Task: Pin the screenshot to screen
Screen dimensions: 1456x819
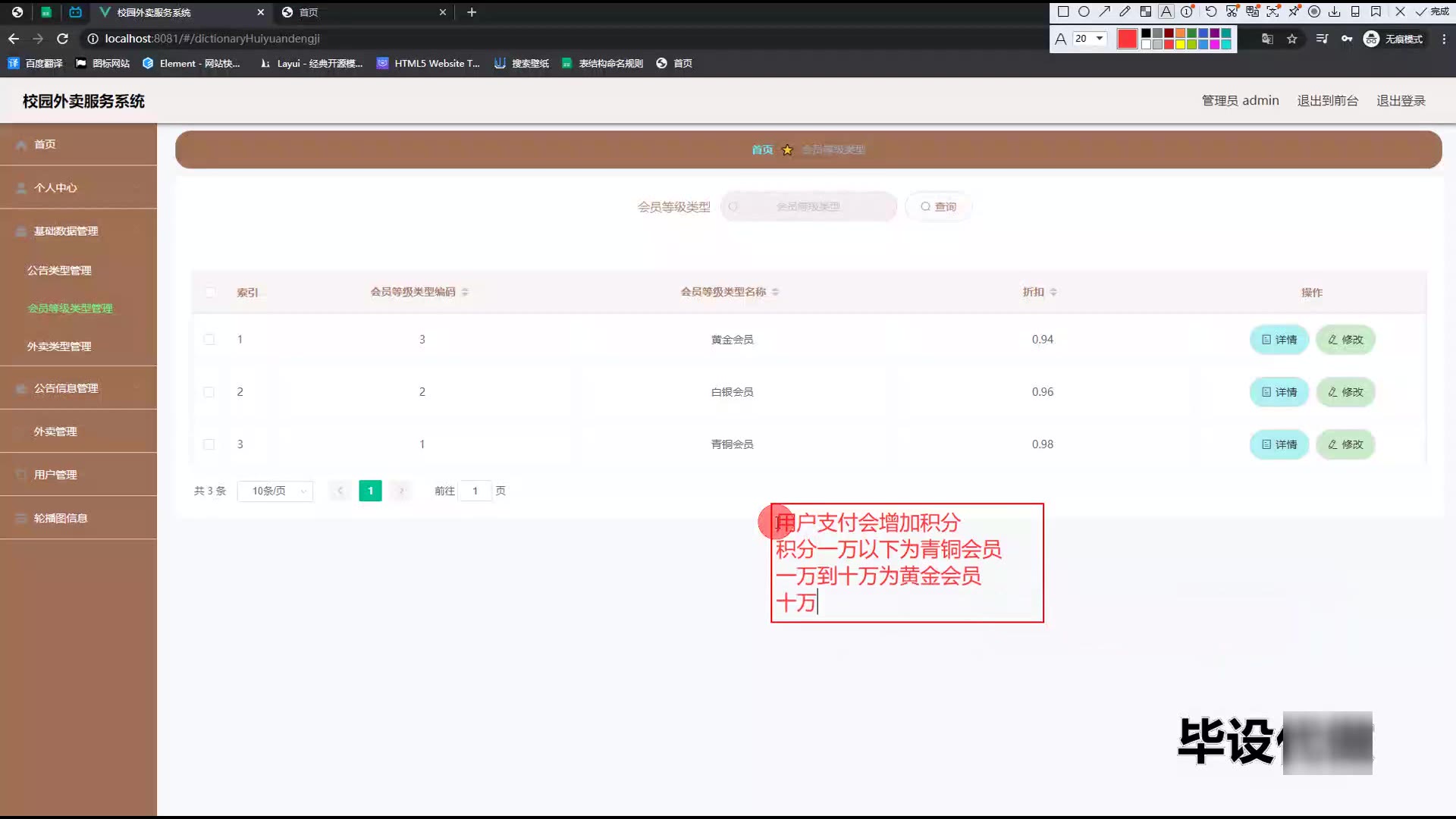Action: (1294, 11)
